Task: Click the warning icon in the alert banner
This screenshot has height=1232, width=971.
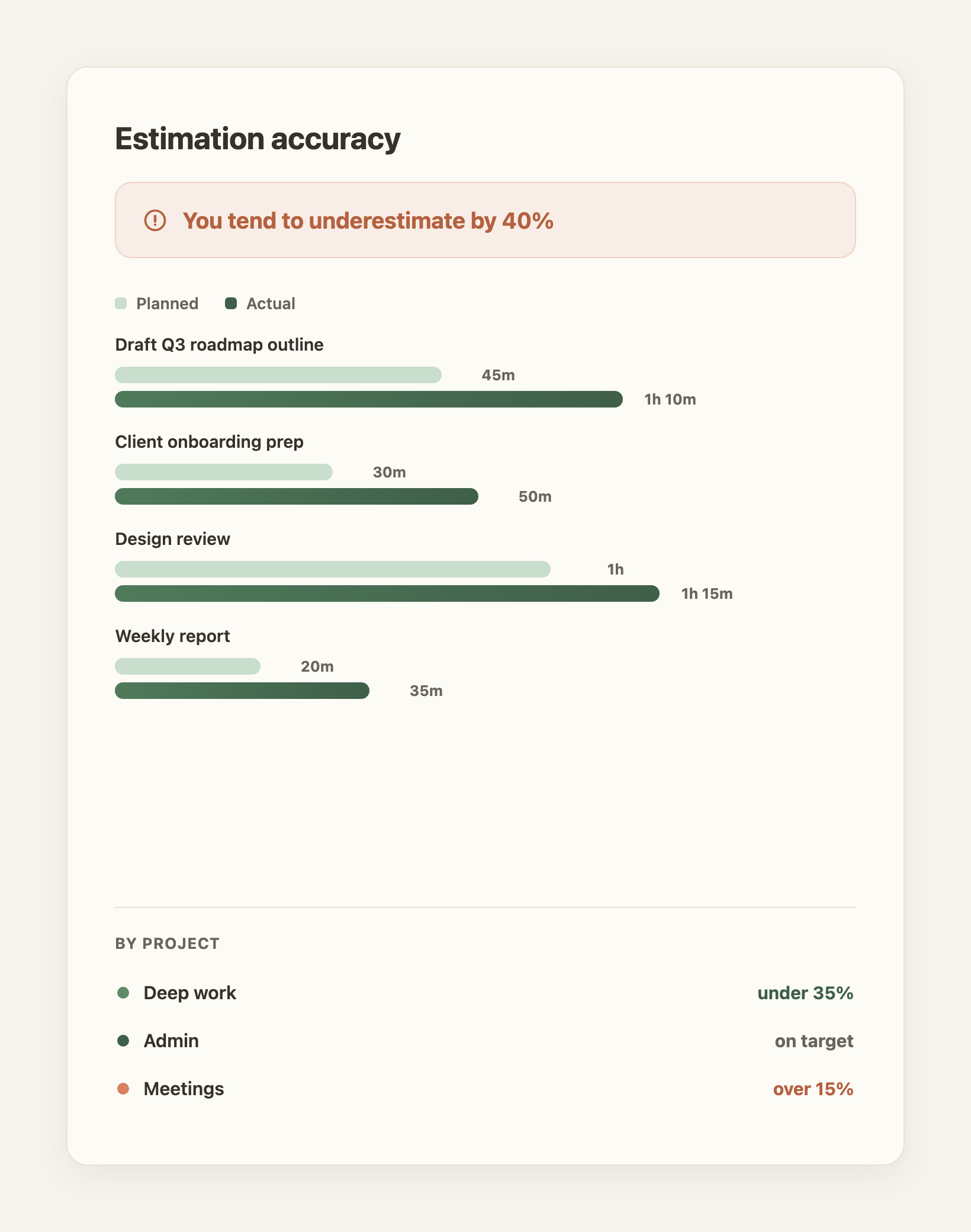Action: [x=155, y=220]
